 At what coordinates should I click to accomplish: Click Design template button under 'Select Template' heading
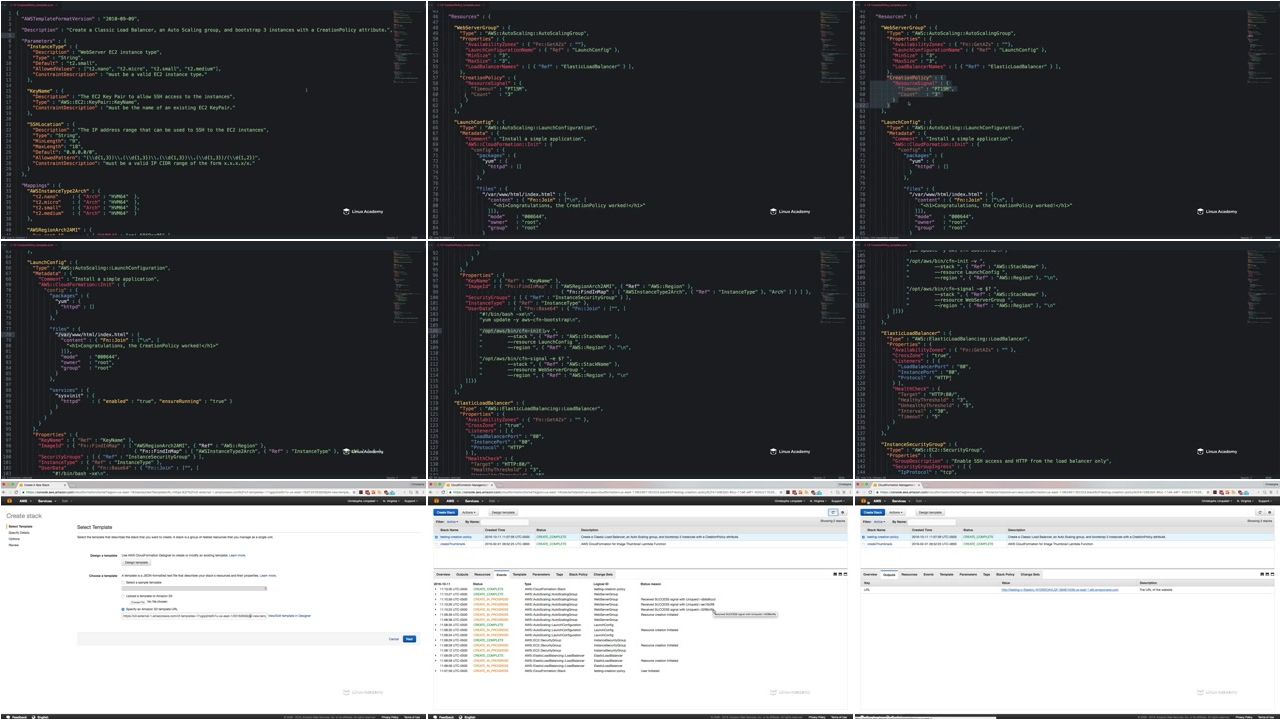tap(136, 562)
